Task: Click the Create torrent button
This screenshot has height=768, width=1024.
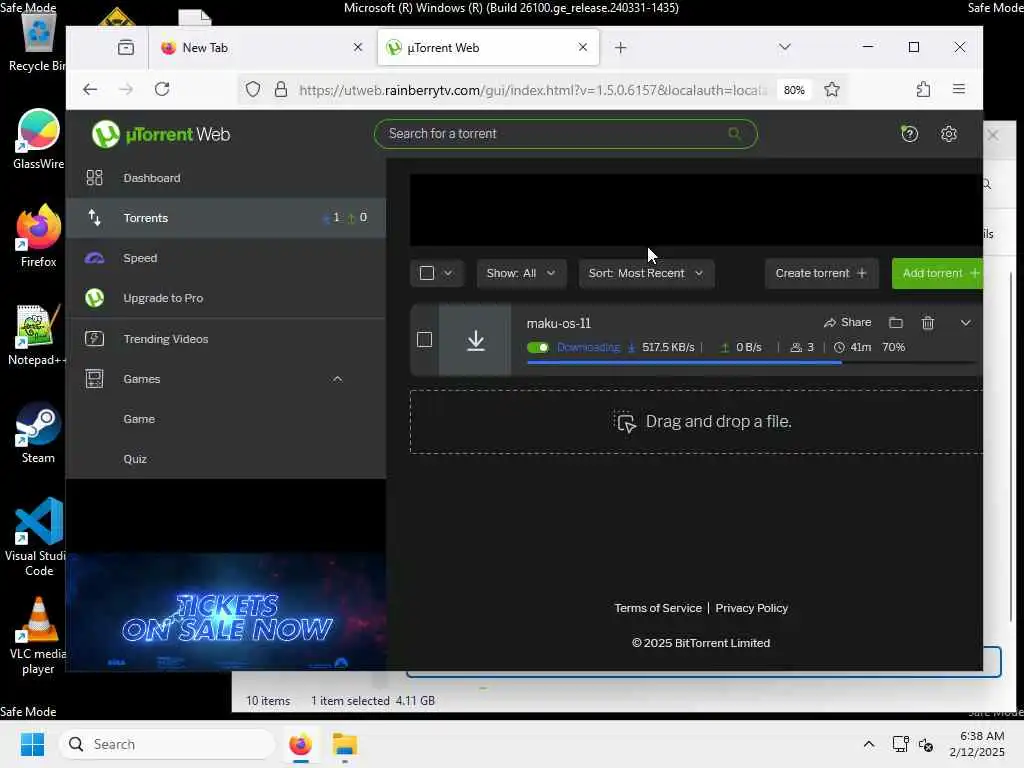Action: (x=821, y=273)
